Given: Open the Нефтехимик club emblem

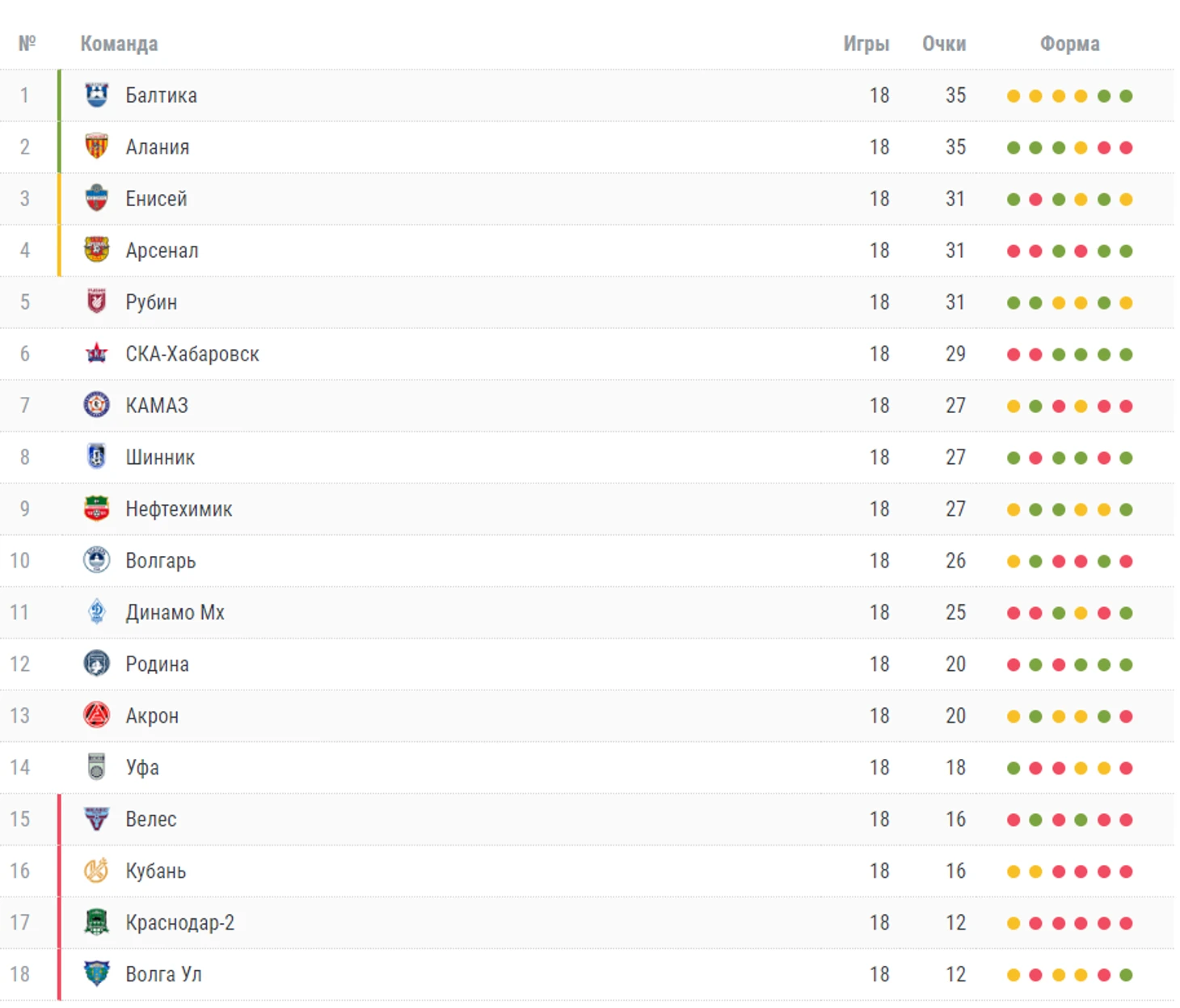Looking at the screenshot, I should (96, 508).
